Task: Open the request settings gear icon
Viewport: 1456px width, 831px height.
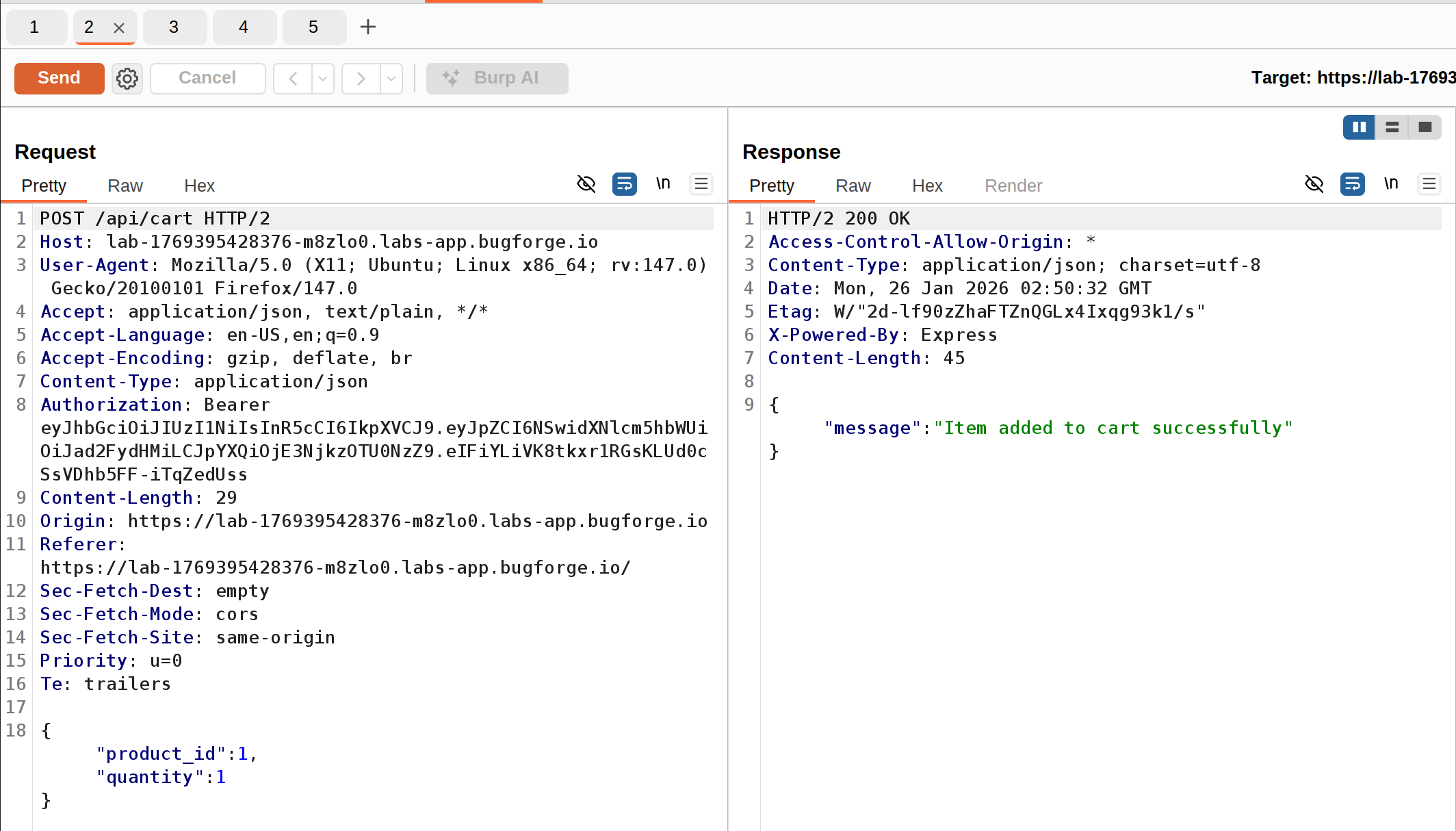Action: 127,78
